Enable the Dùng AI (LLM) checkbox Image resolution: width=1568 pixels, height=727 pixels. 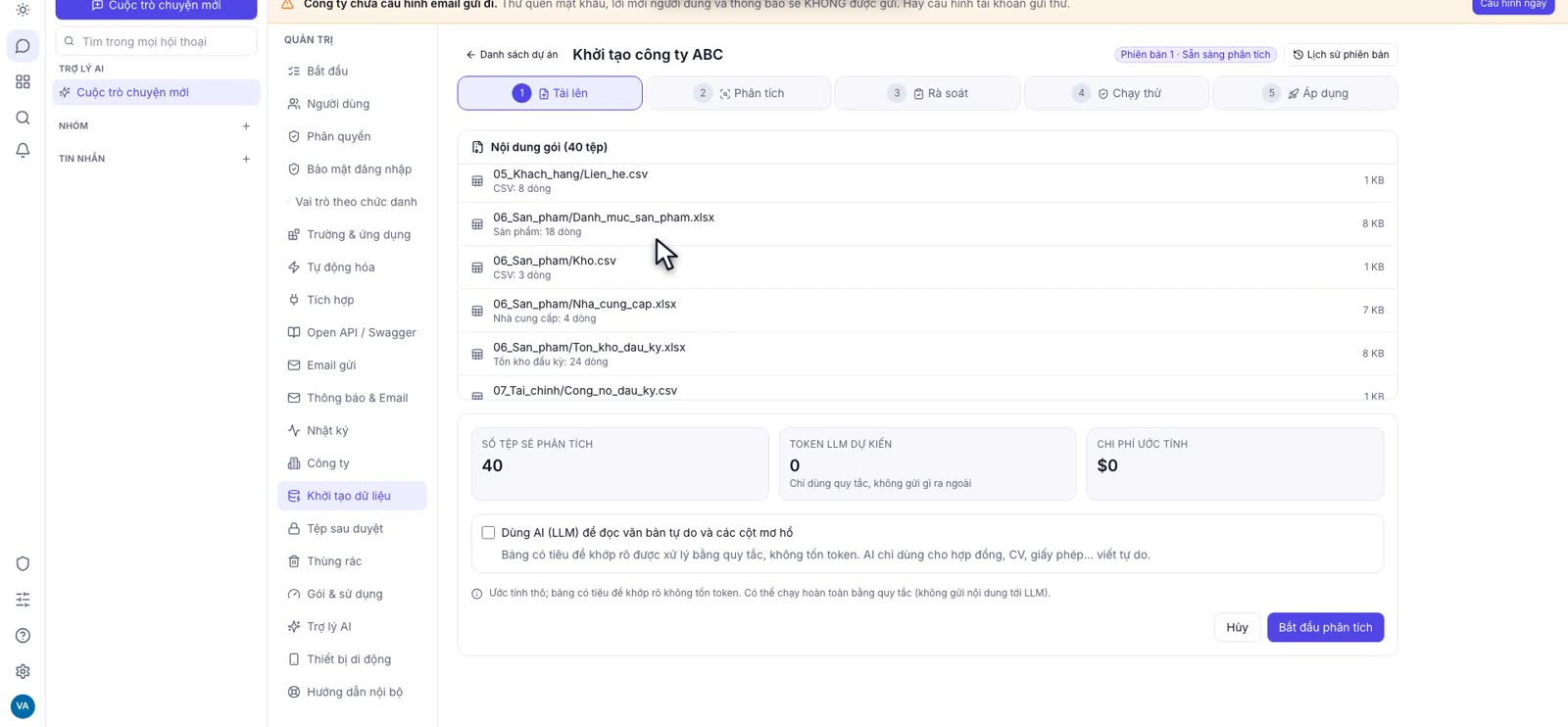click(488, 533)
